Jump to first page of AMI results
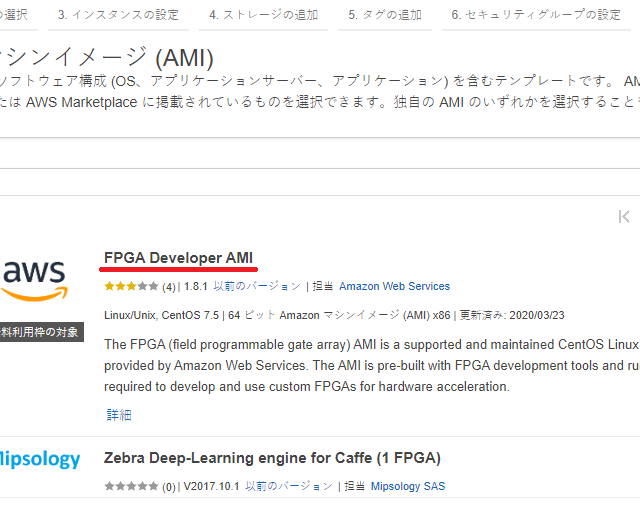Screen dimensions: 640x508 click(x=624, y=216)
